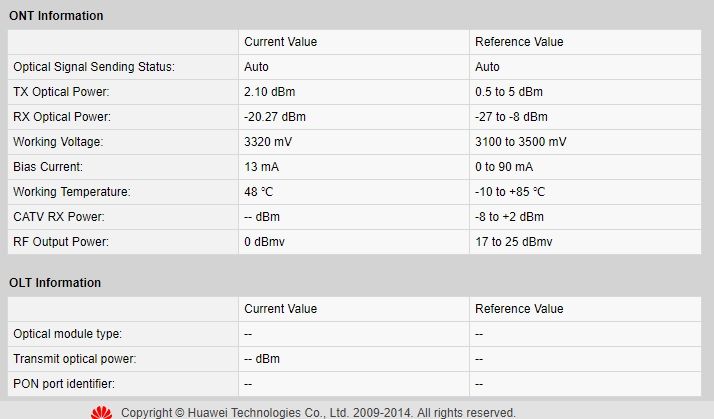714x419 pixels.
Task: Click the Huawei Technologies copyright text
Action: (x=318, y=413)
